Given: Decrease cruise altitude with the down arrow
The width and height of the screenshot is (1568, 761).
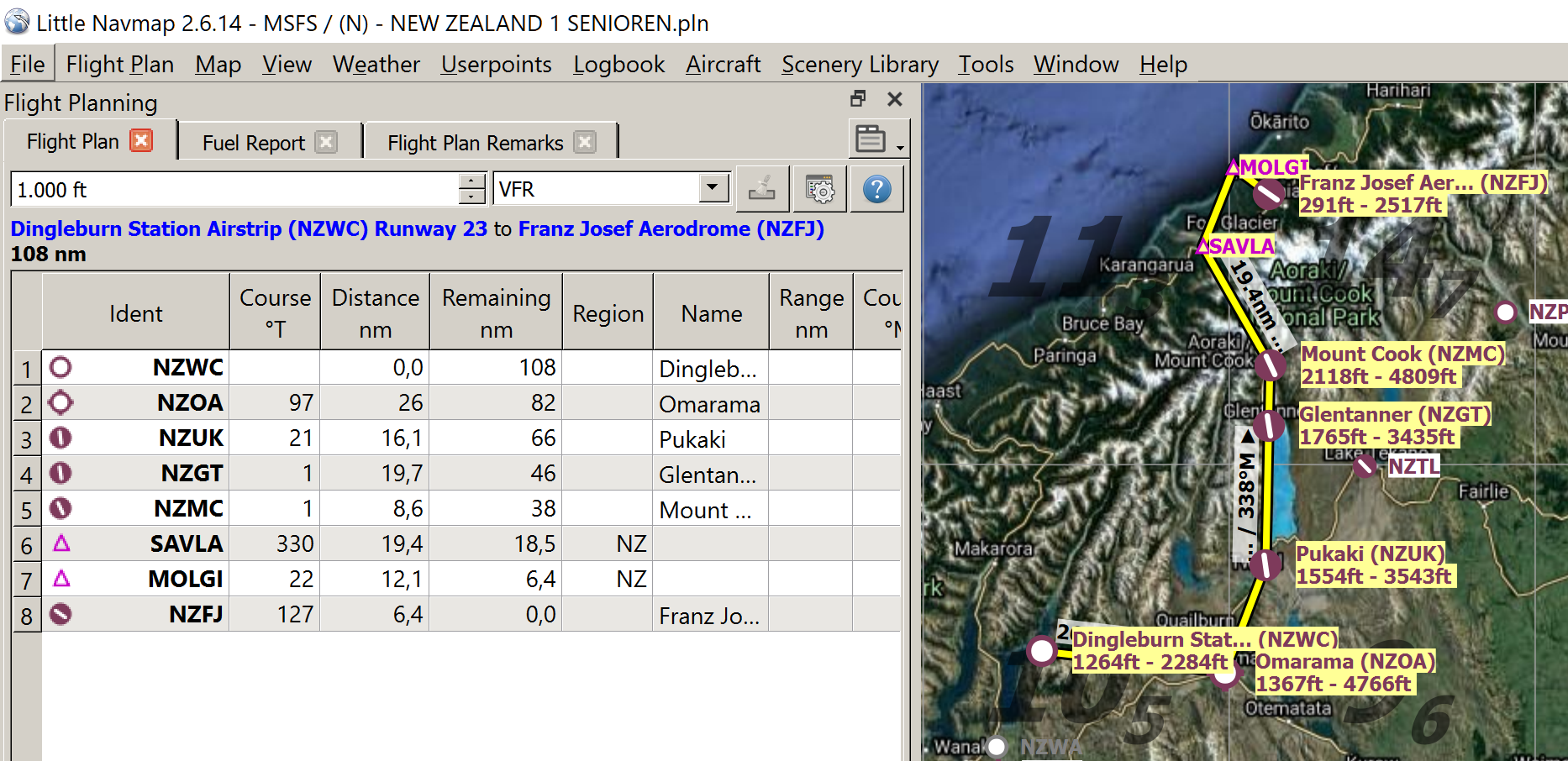Looking at the screenshot, I should 471,197.
